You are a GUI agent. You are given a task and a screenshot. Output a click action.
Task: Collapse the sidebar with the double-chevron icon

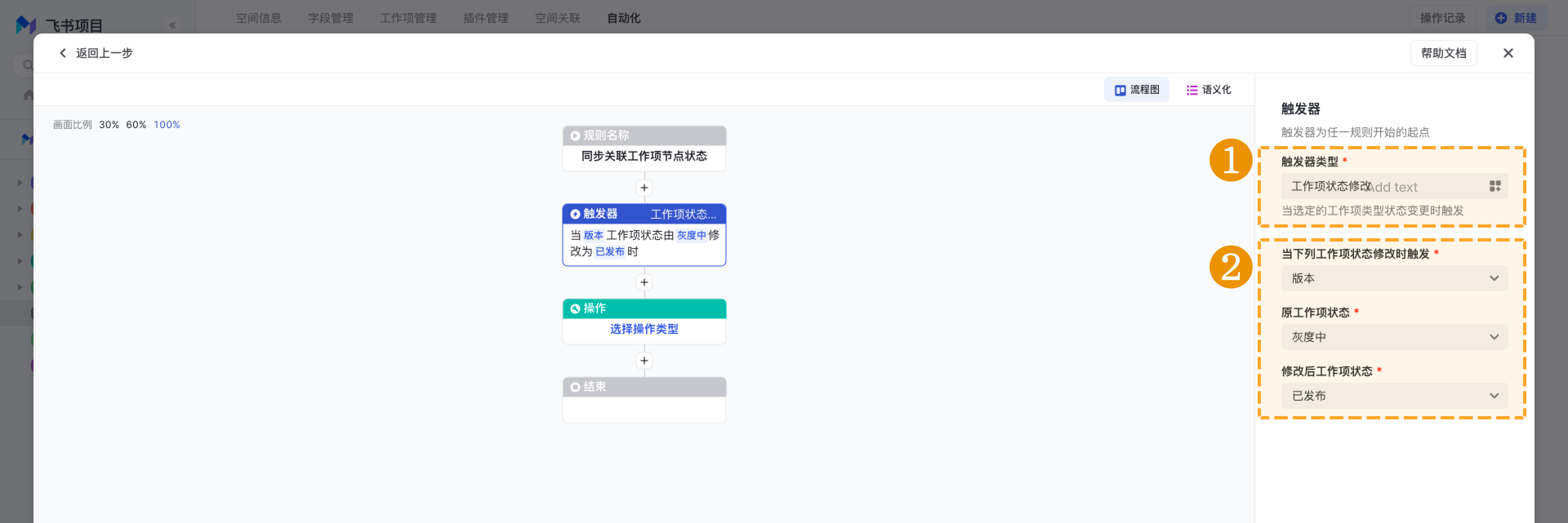[x=172, y=26]
